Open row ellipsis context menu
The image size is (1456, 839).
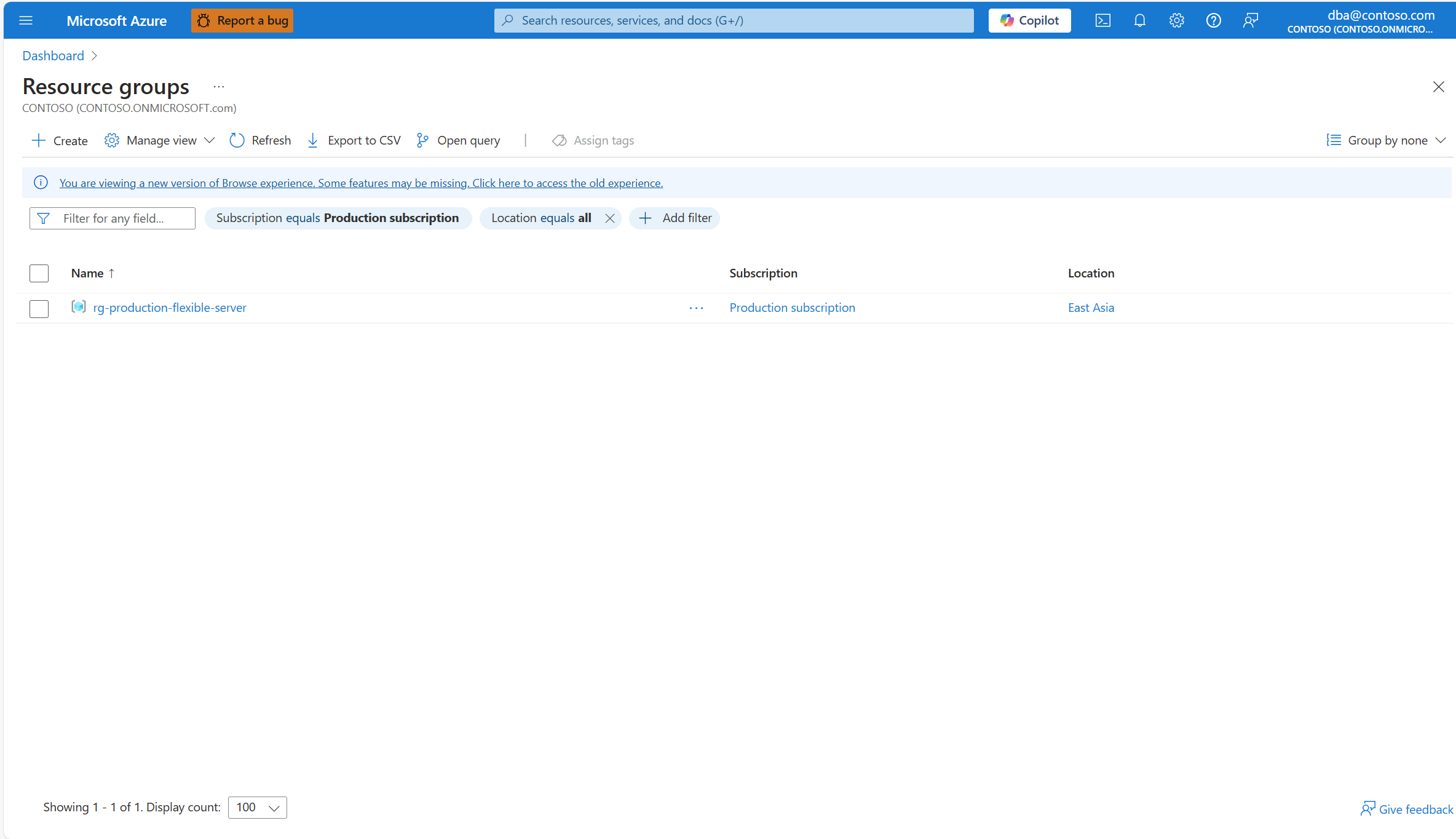(696, 308)
